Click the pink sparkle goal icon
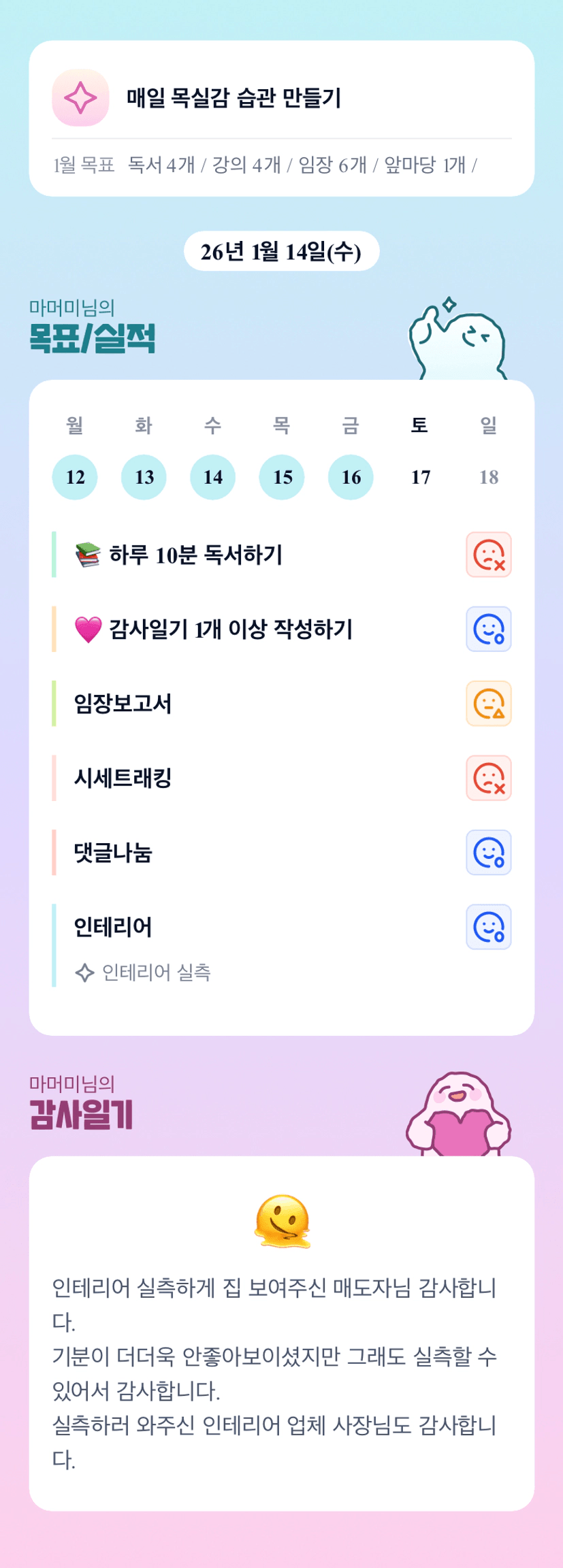Screen dimensions: 563x1568 pos(80,97)
